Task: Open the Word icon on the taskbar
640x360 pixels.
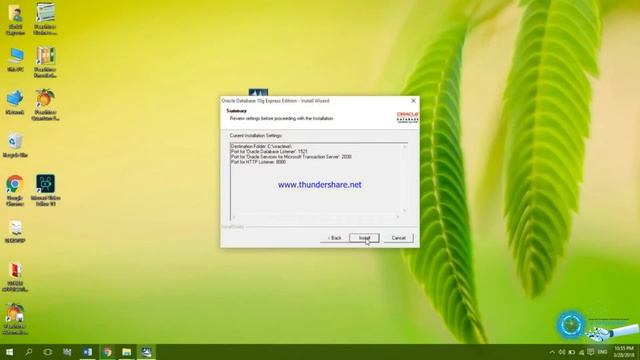Action: pyautogui.click(x=87, y=352)
